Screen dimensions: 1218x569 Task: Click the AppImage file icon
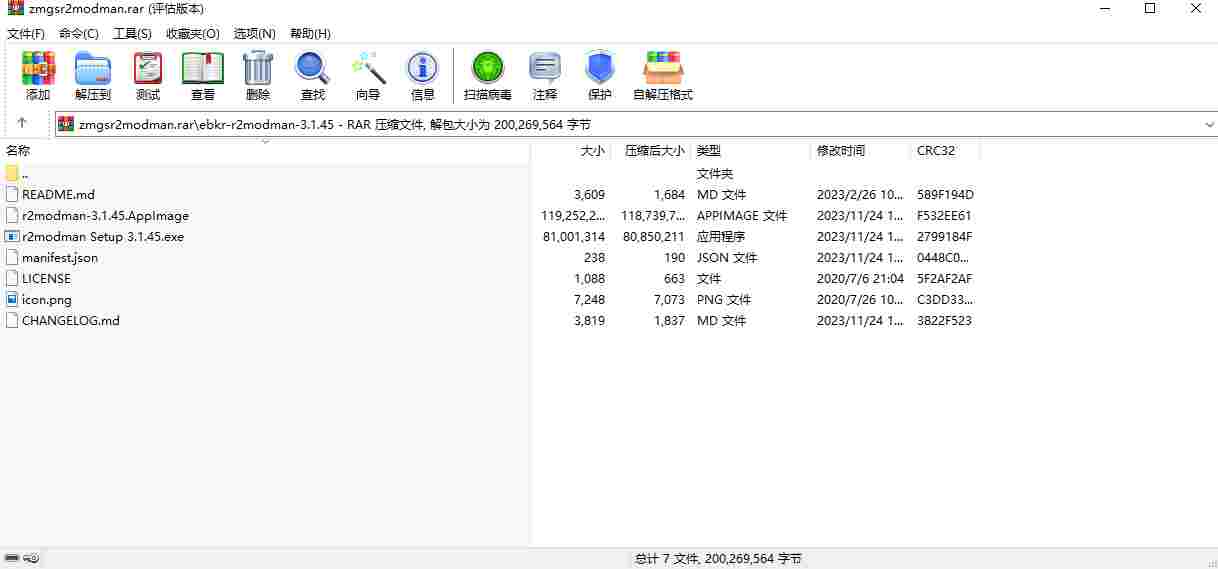click(12, 215)
